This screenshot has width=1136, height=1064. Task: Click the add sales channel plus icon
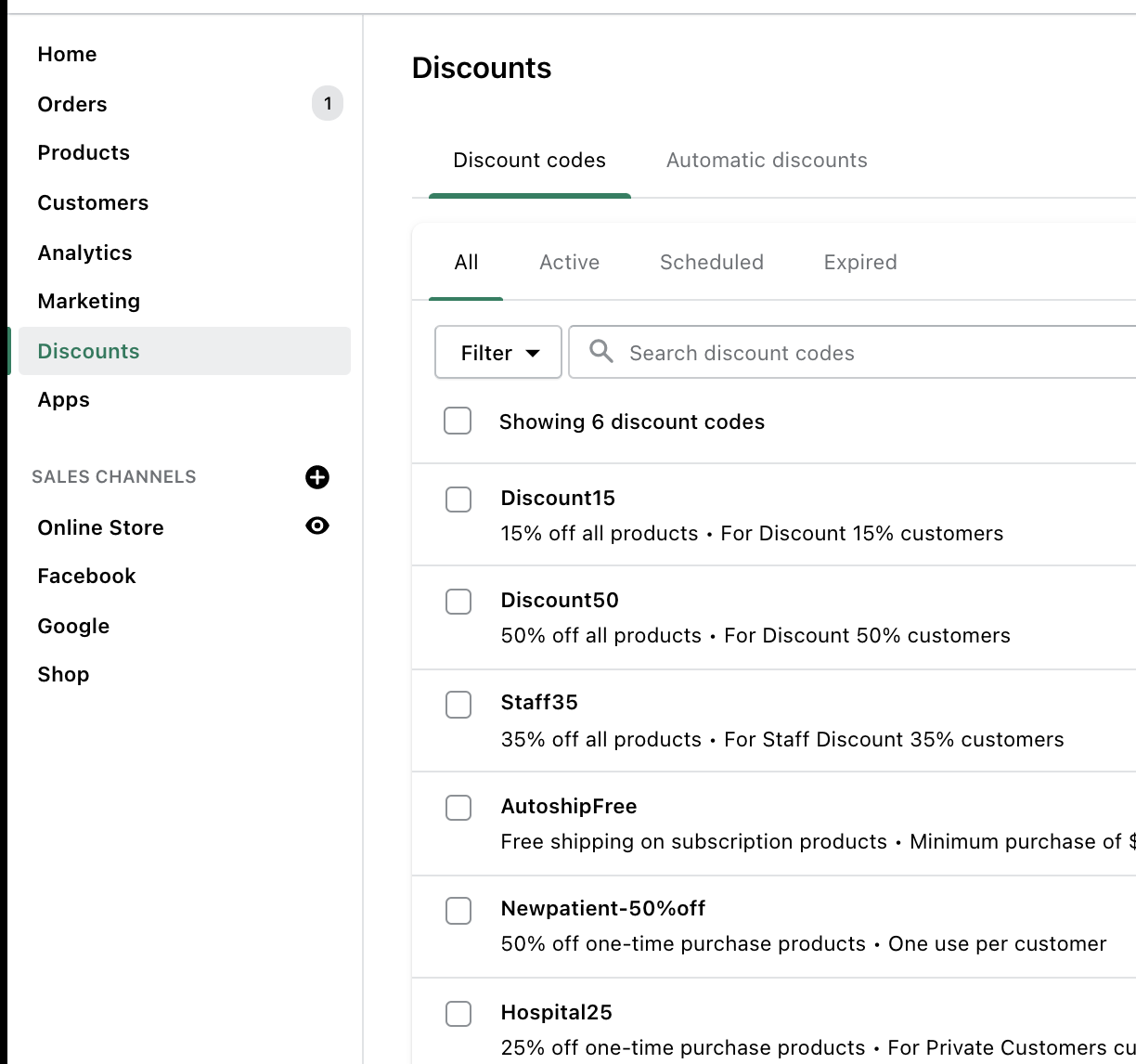point(317,477)
